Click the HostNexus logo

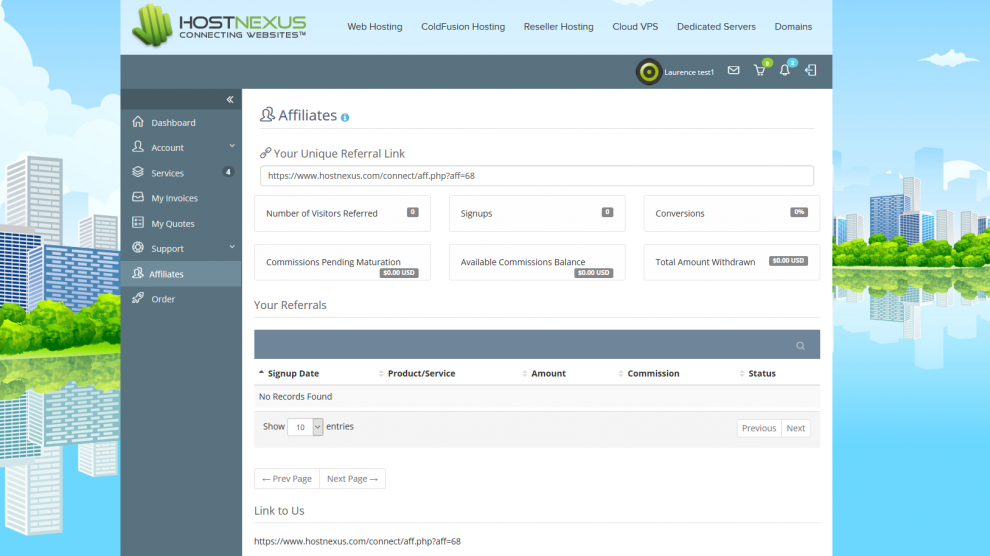tap(220, 26)
